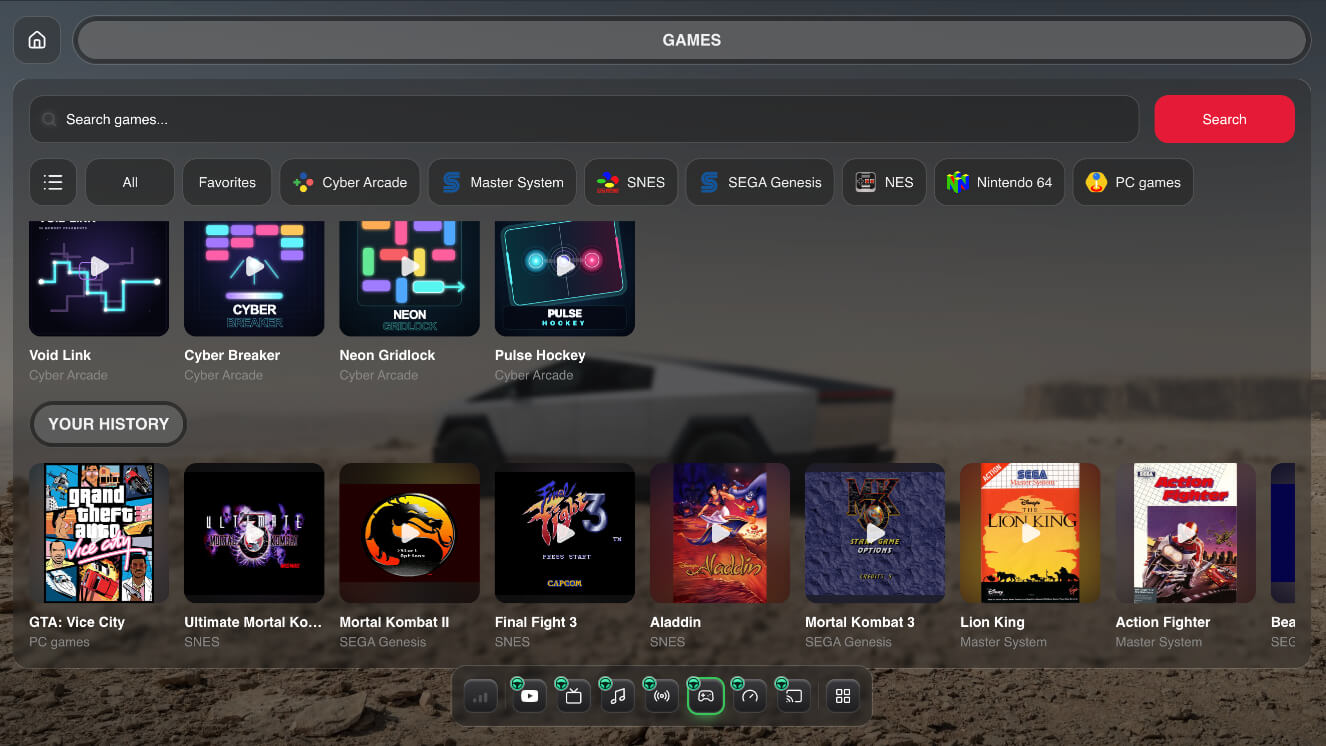Select the YOUR HISTORY section label
The height and width of the screenshot is (746, 1326).
pyautogui.click(x=109, y=424)
